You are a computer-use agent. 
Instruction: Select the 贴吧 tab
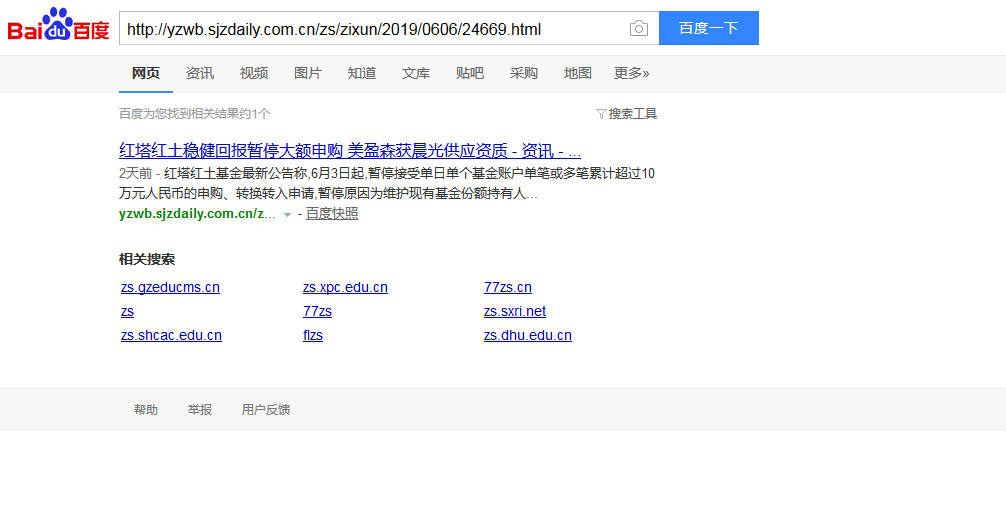[x=470, y=73]
